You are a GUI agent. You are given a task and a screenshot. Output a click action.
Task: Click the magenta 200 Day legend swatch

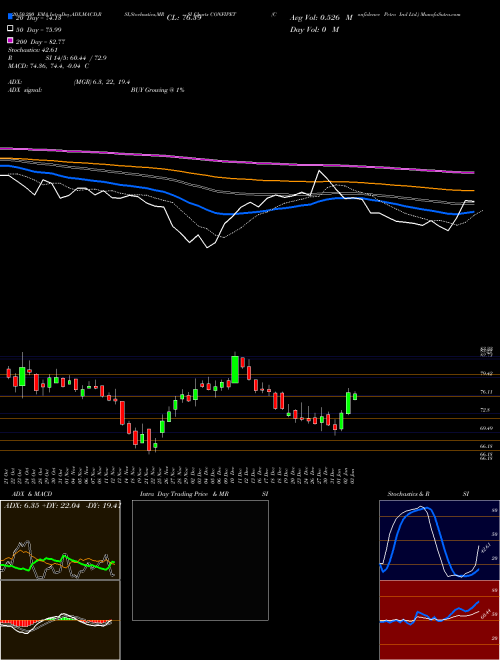pyautogui.click(x=11, y=40)
